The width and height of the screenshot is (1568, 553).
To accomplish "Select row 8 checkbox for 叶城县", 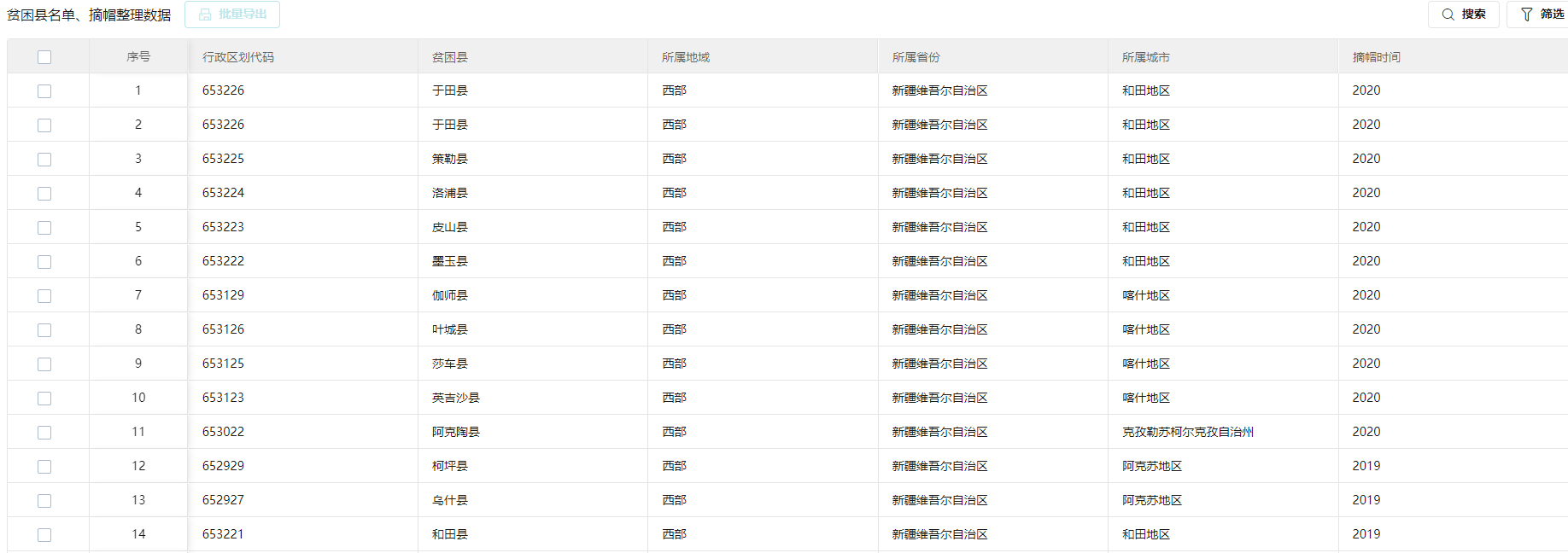I will point(44,330).
